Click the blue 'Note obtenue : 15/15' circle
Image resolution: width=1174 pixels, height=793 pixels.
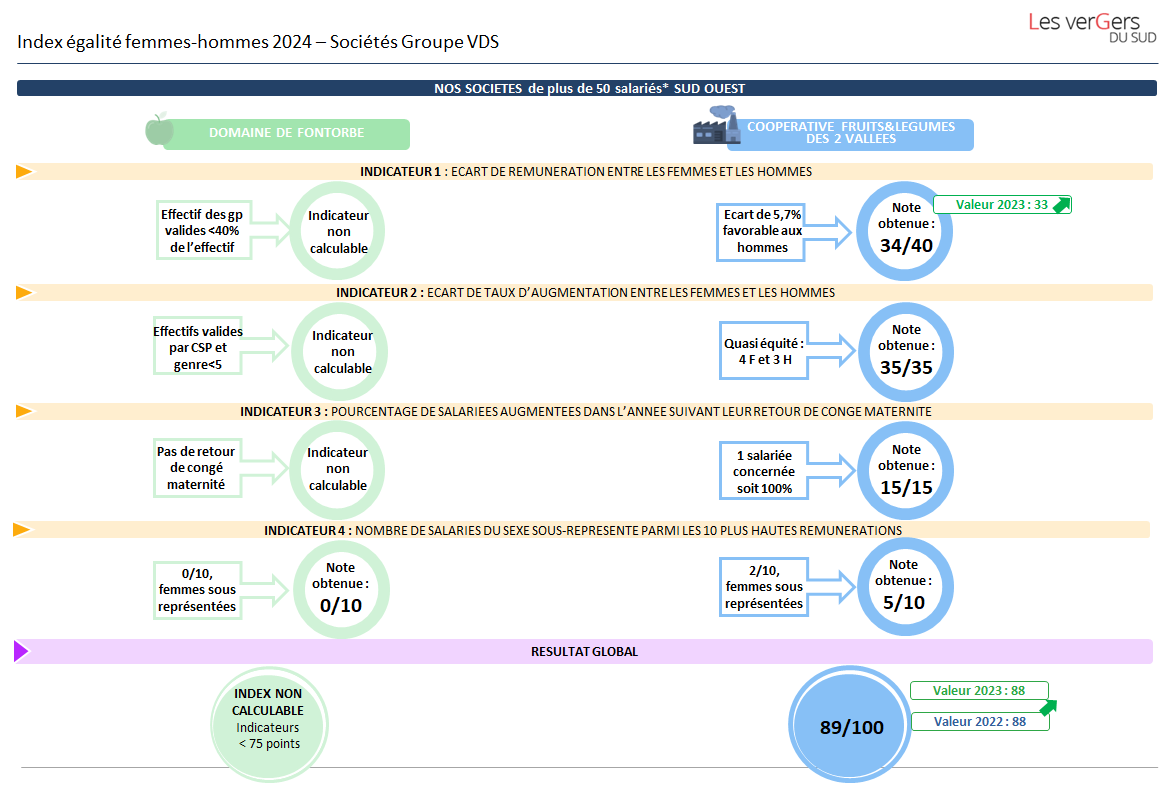click(906, 470)
